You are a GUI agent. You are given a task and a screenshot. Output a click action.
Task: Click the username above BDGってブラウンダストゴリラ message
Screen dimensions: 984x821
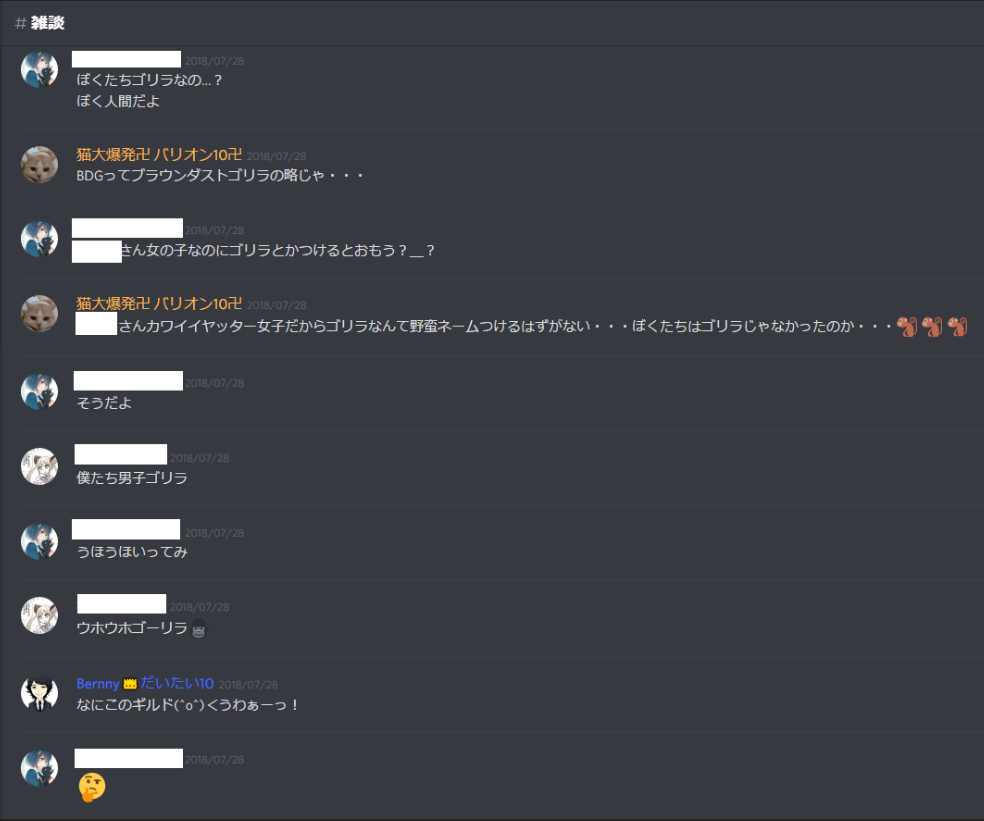coord(159,154)
